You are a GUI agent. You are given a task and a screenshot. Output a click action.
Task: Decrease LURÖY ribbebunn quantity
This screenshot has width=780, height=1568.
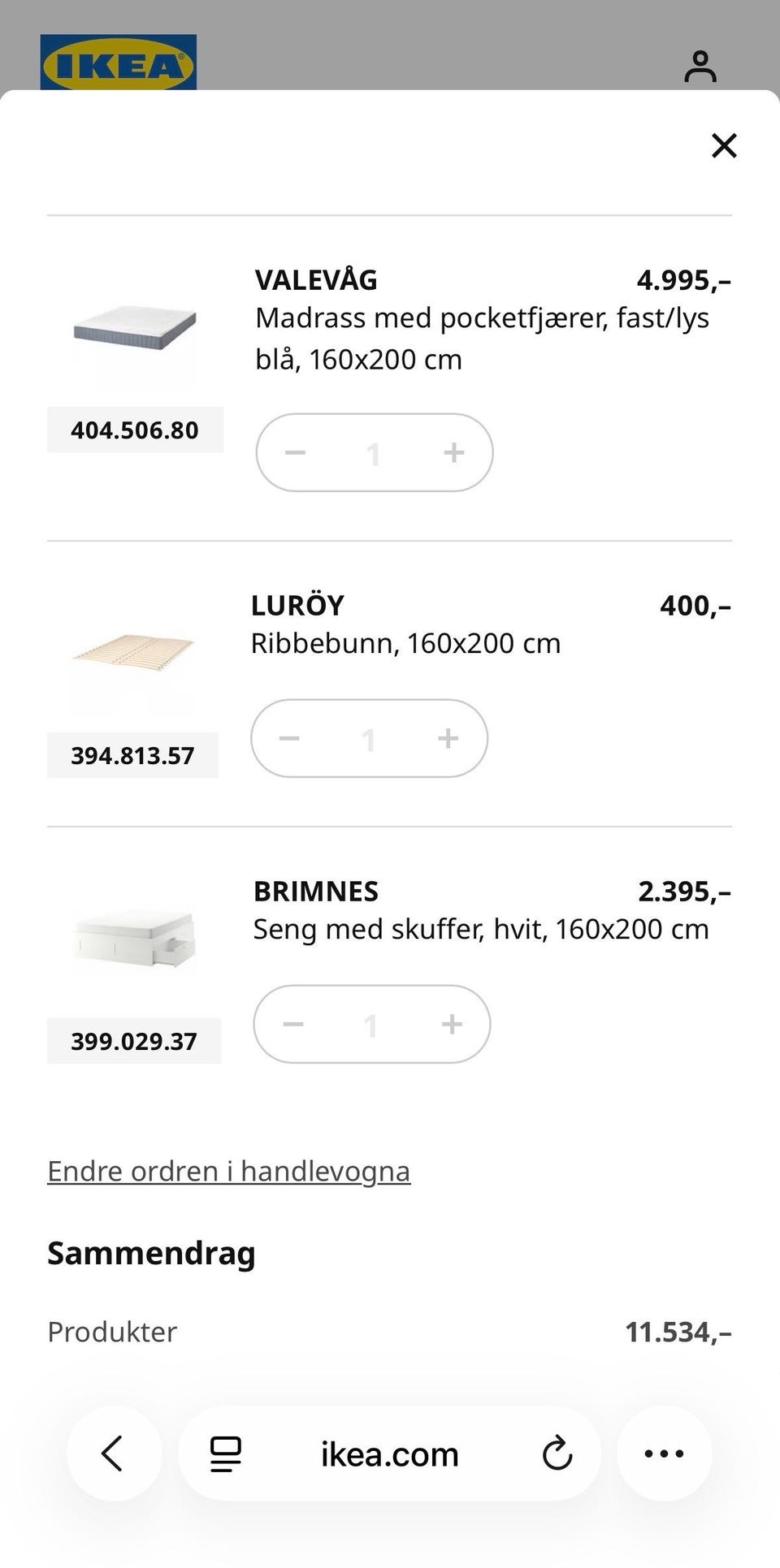click(289, 738)
